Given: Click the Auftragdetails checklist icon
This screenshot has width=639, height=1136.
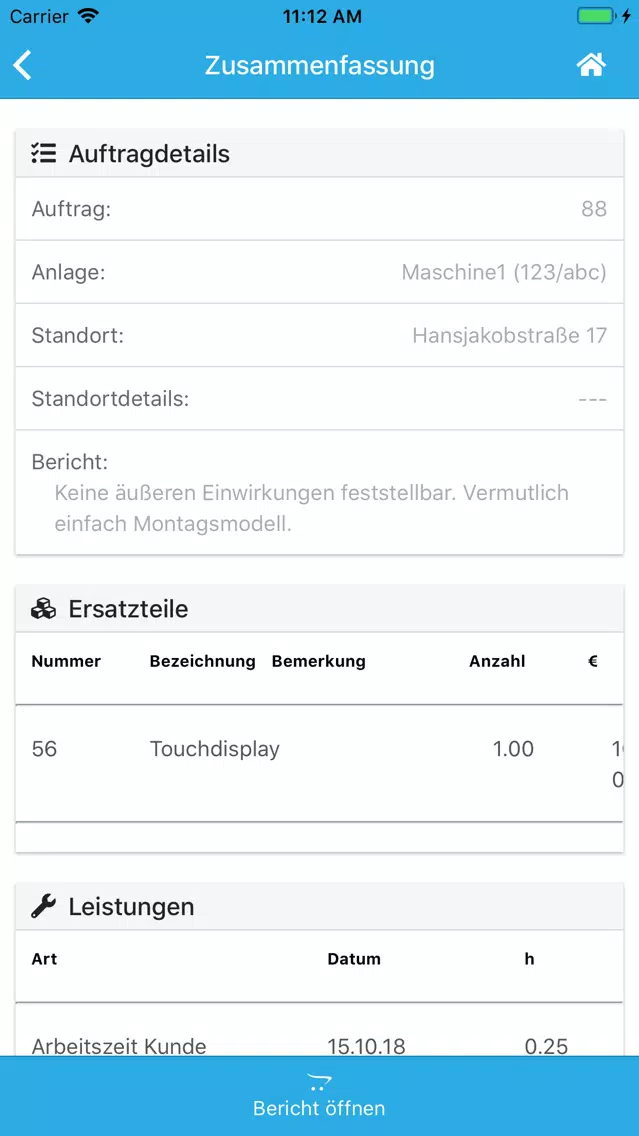Looking at the screenshot, I should pyautogui.click(x=43, y=154).
